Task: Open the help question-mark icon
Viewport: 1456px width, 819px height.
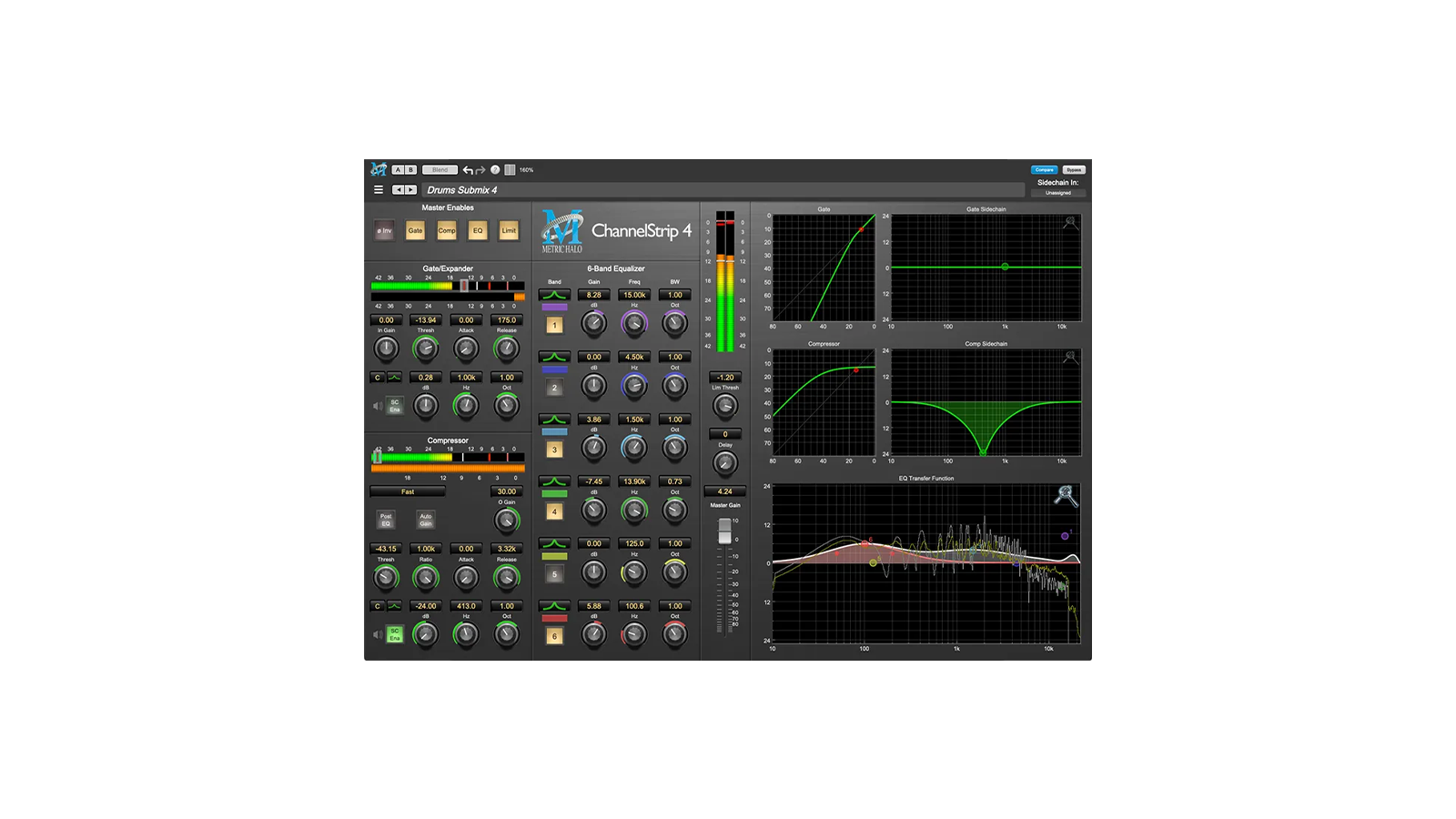Action: point(495,170)
